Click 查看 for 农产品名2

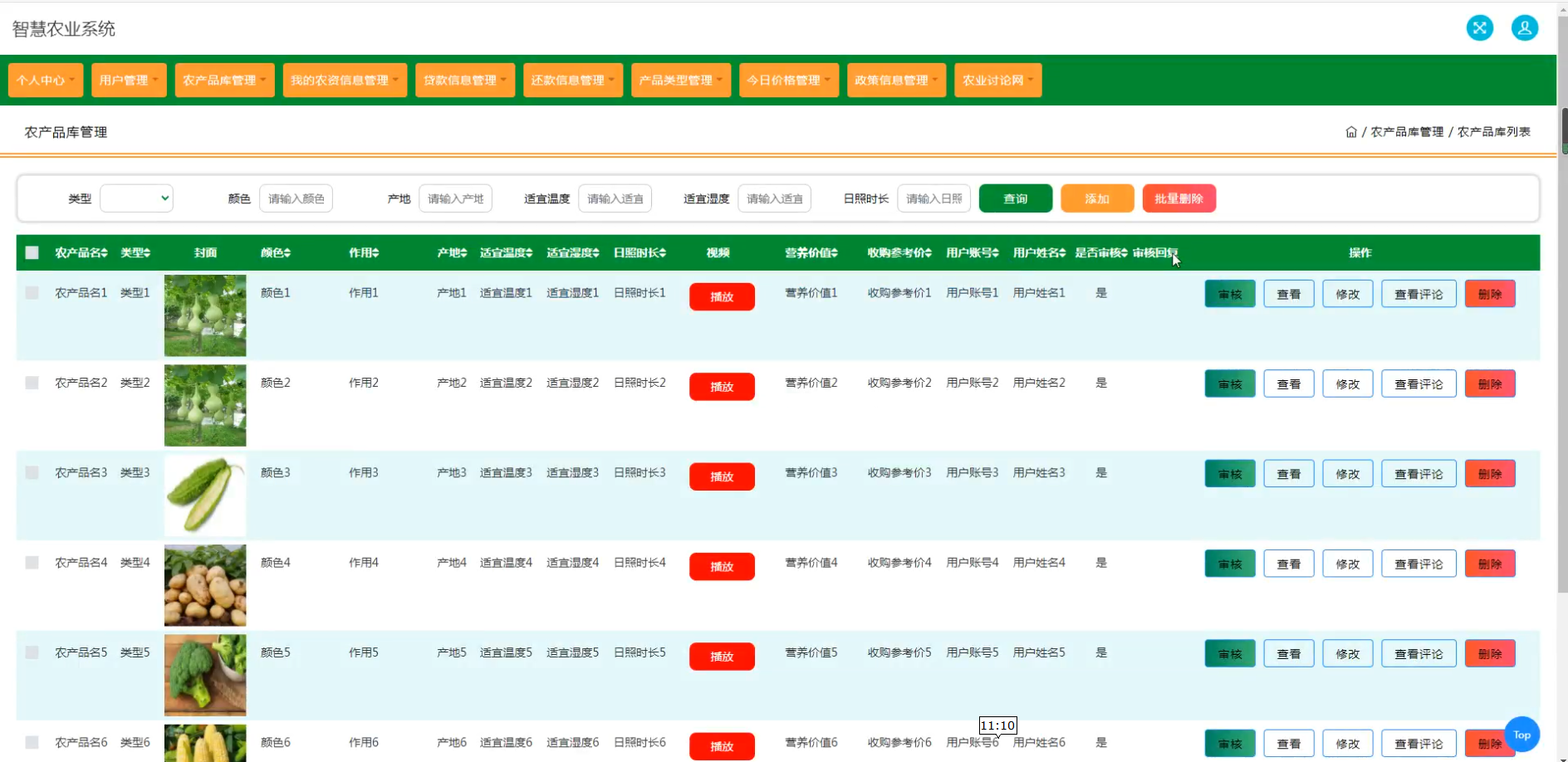click(x=1289, y=383)
